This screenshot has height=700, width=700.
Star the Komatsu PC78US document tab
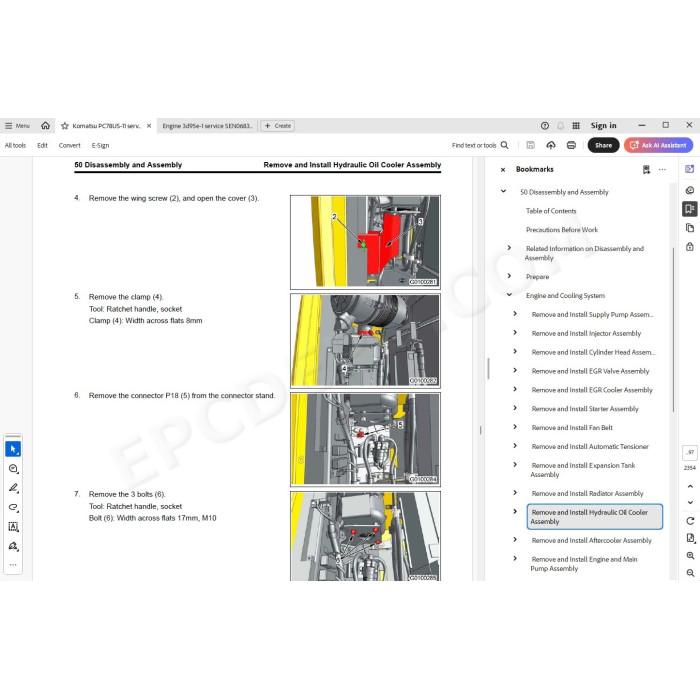tap(65, 126)
